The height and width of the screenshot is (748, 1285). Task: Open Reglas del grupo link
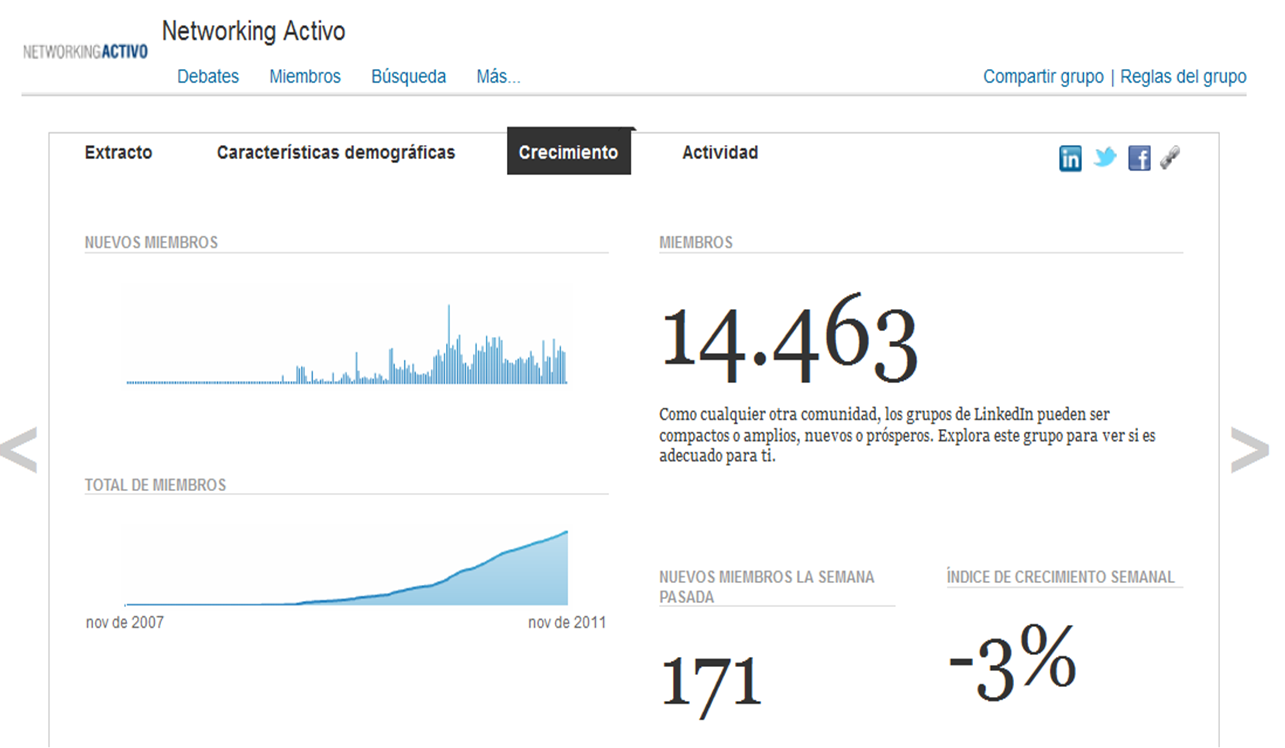click(1183, 76)
